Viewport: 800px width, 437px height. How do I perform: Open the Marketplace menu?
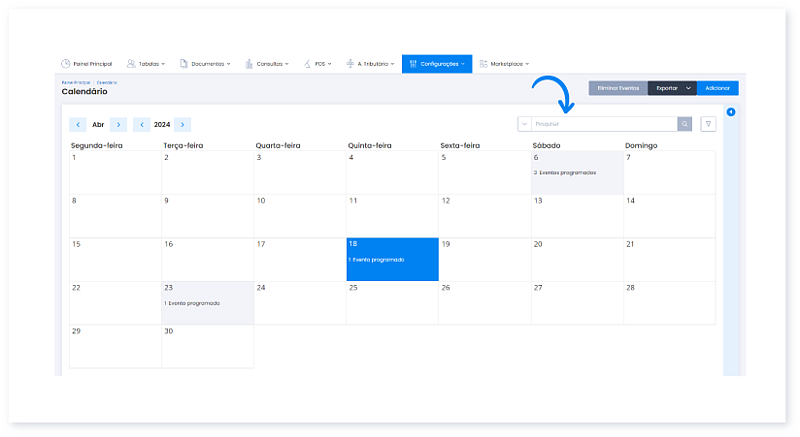[x=504, y=64]
